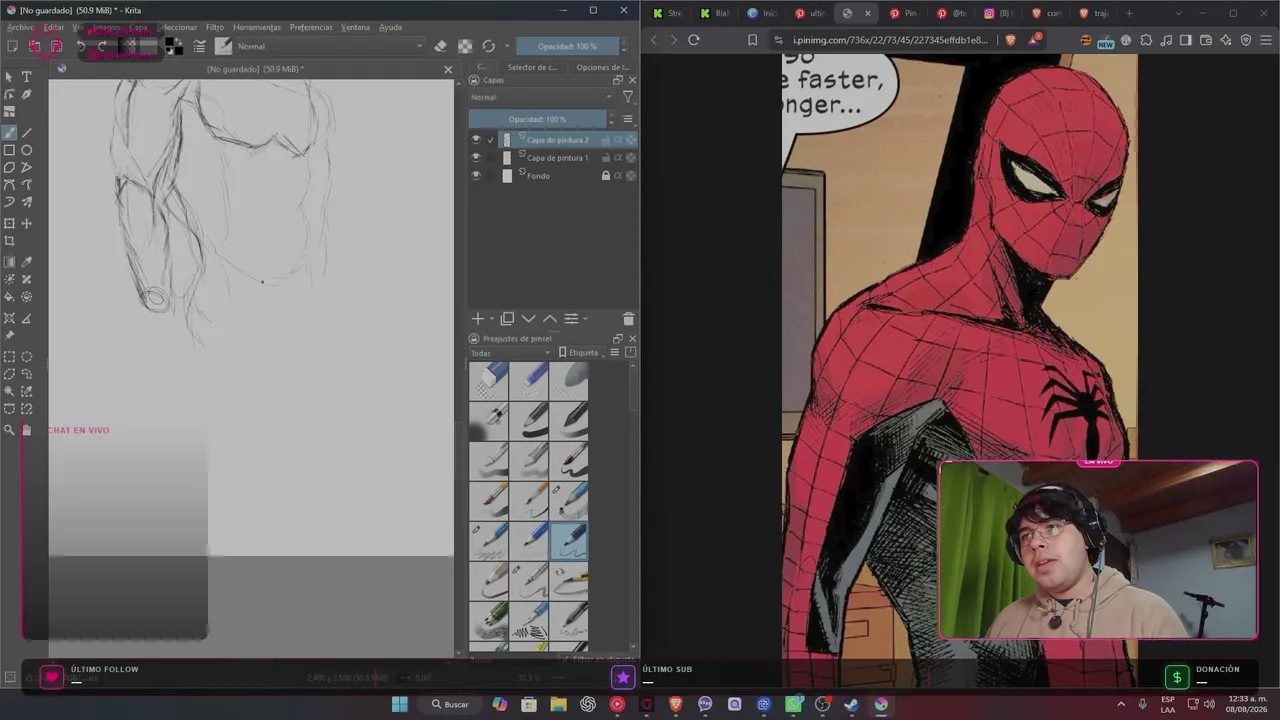Viewport: 1280px width, 720px height.
Task: Click the 'Etiqueta' button in brush presets
Action: click(579, 353)
